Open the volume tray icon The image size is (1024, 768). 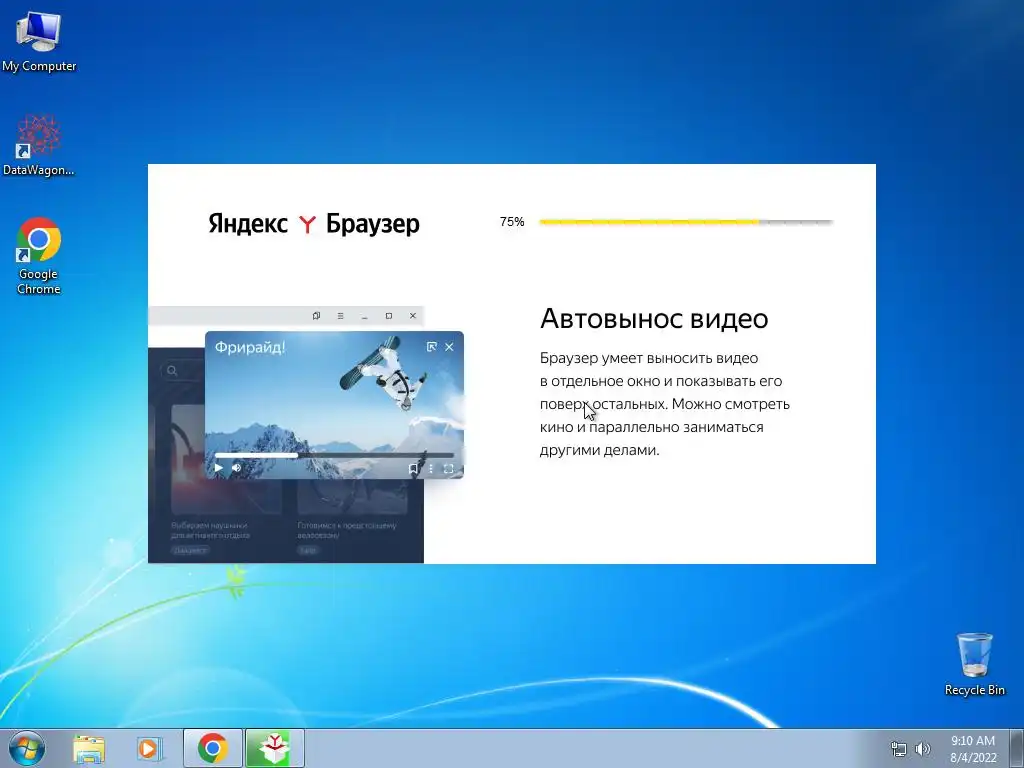pos(923,749)
